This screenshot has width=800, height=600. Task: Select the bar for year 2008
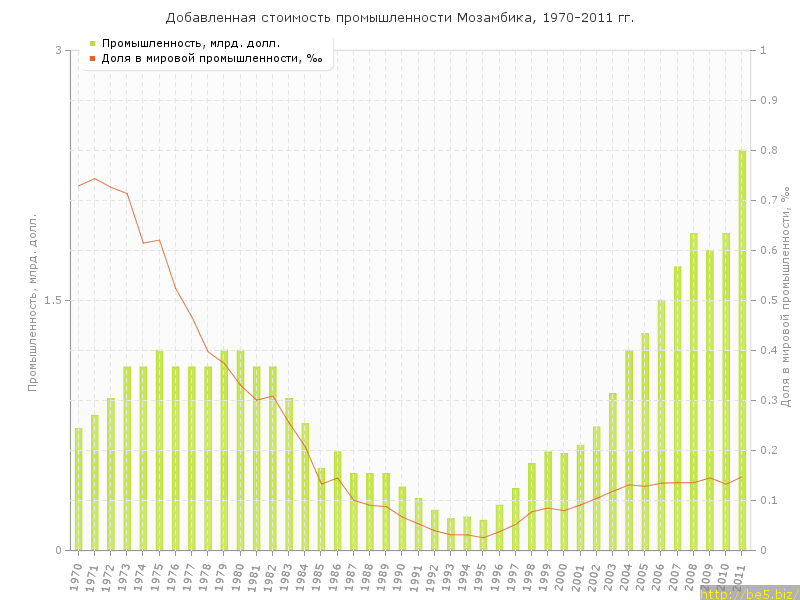[x=693, y=392]
